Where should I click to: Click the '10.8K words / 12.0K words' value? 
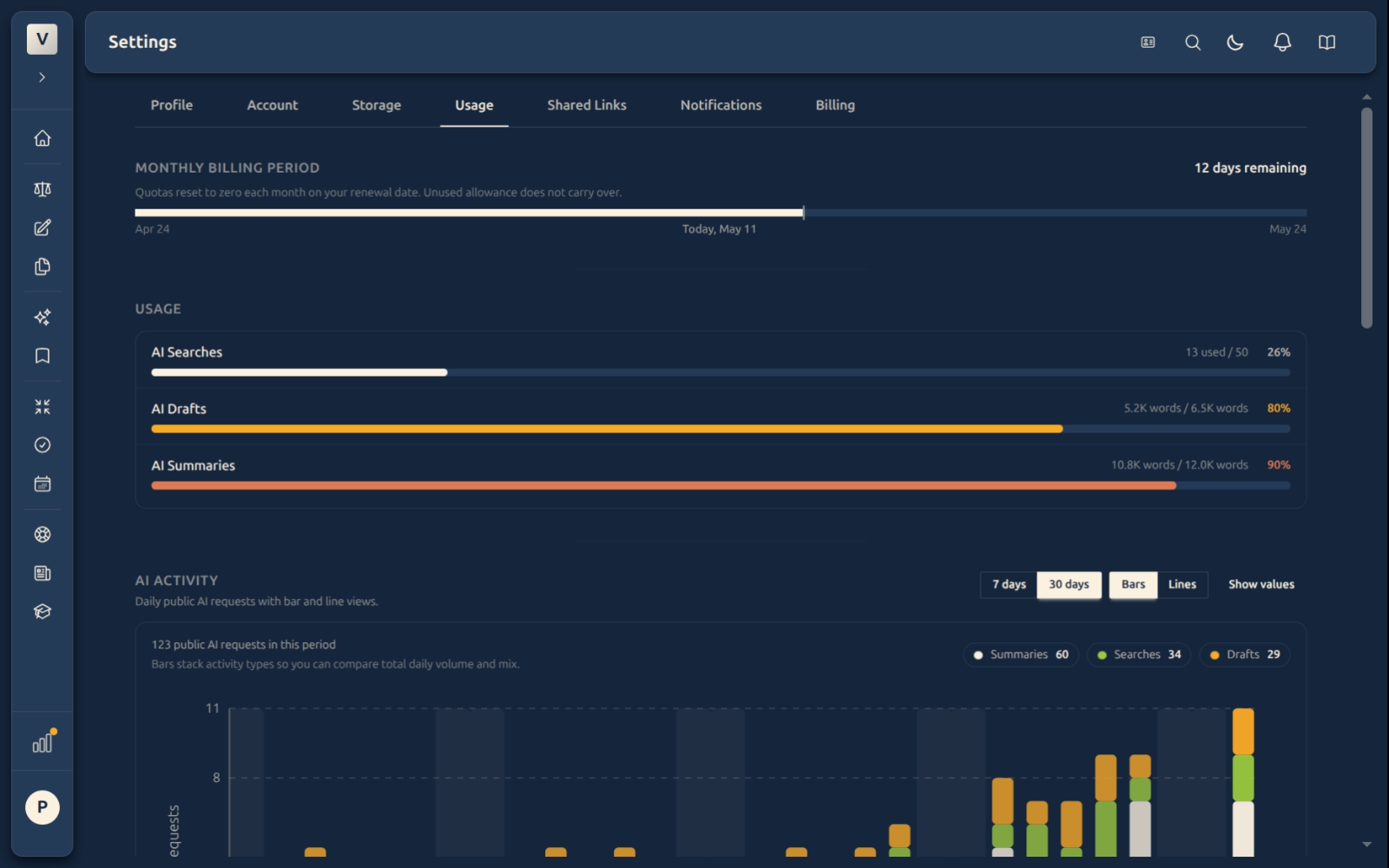click(x=1180, y=465)
